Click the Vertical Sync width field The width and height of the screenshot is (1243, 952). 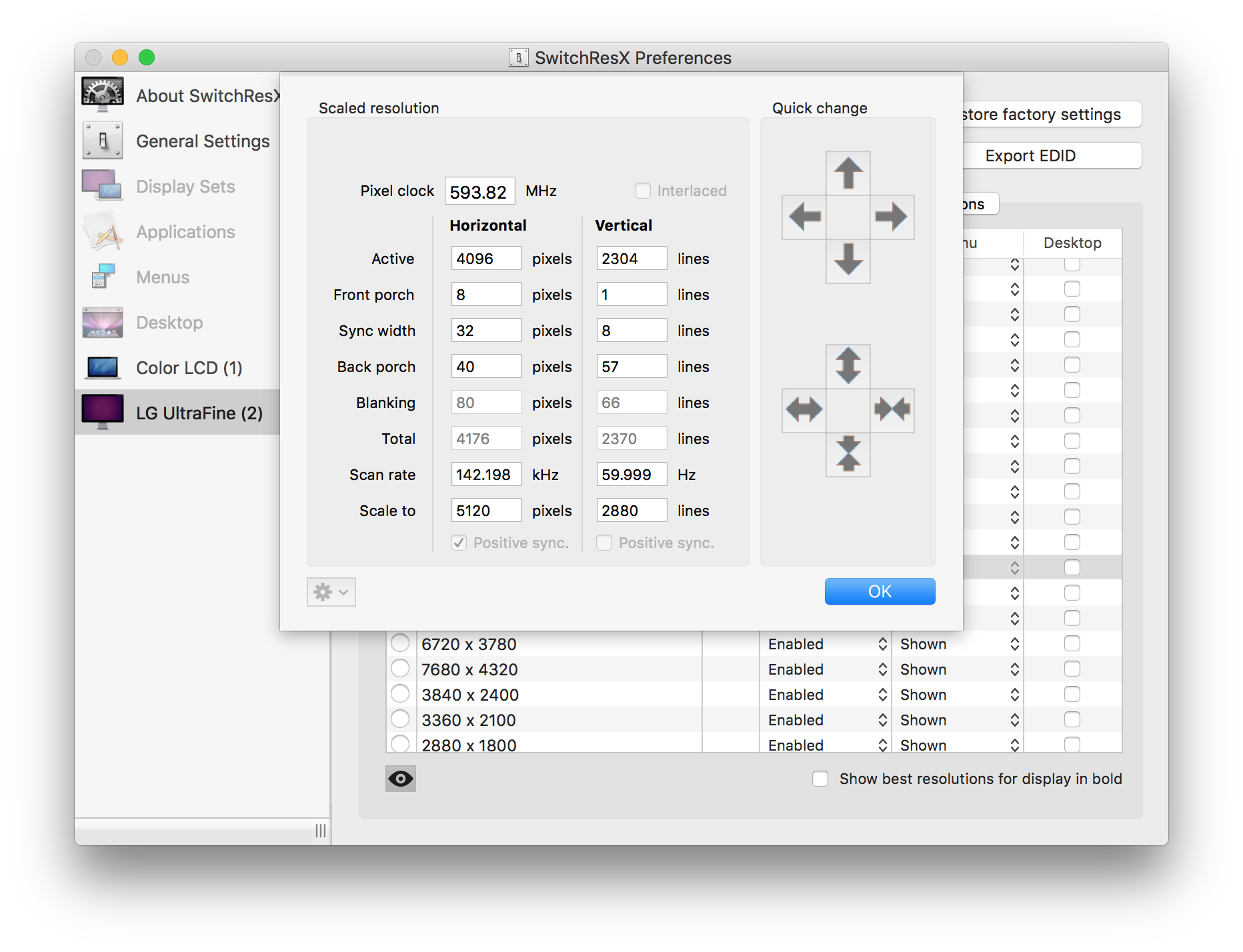click(632, 330)
